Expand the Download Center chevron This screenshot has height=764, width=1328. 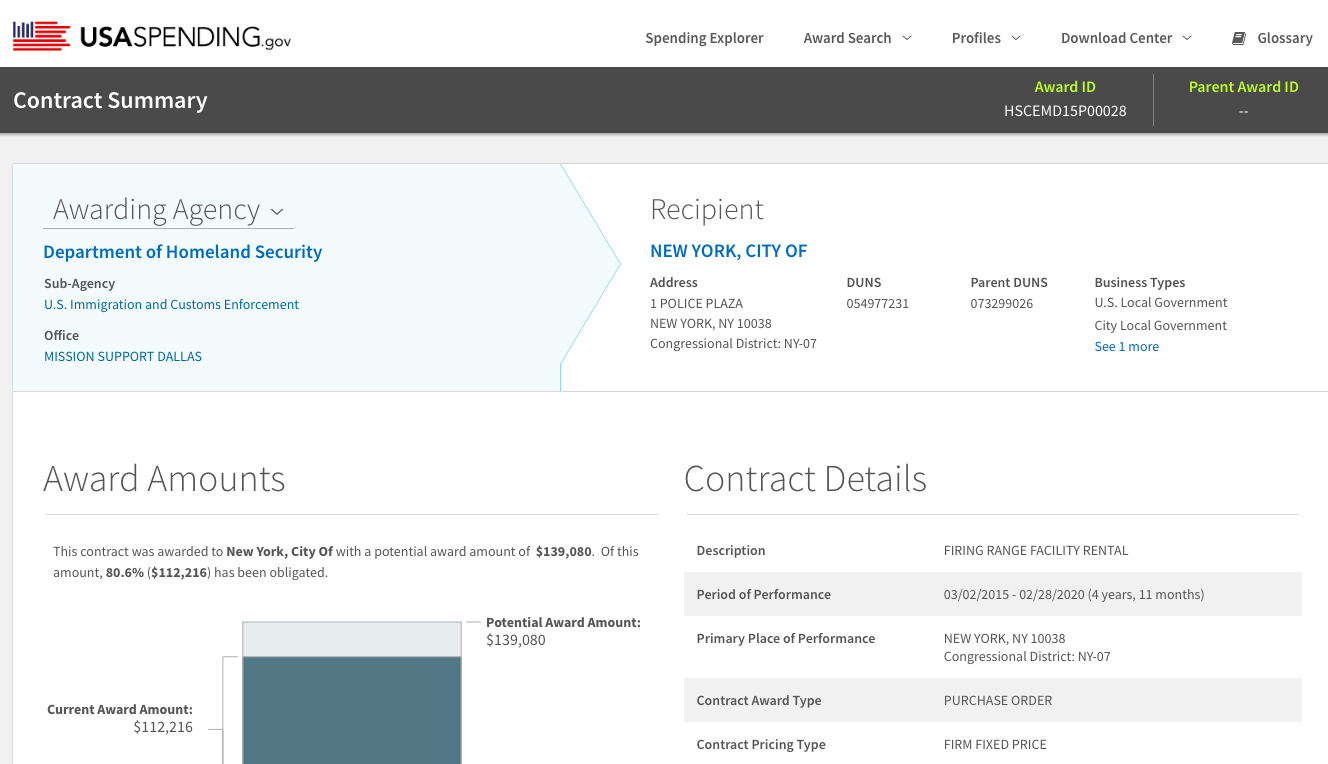pyautogui.click(x=1187, y=38)
